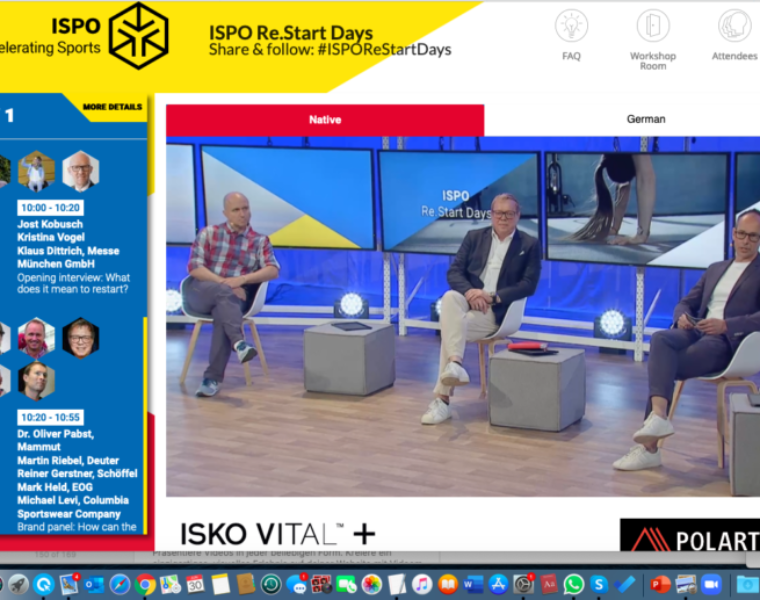Click Reiner Gerstner, Schöffel
760x600 pixels.
pos(78,474)
